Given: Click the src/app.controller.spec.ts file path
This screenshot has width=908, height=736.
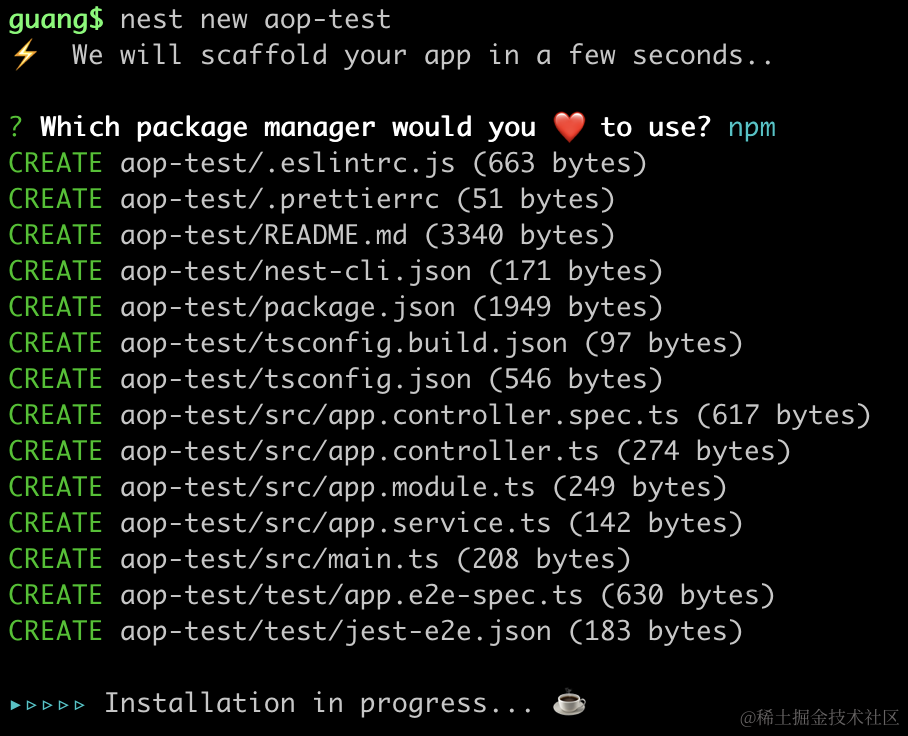Looking at the screenshot, I should (399, 415).
